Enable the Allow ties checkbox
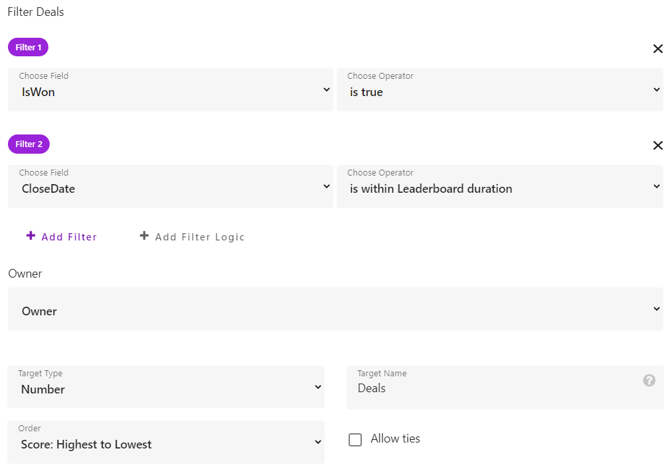The height and width of the screenshot is (469, 670). pos(355,440)
